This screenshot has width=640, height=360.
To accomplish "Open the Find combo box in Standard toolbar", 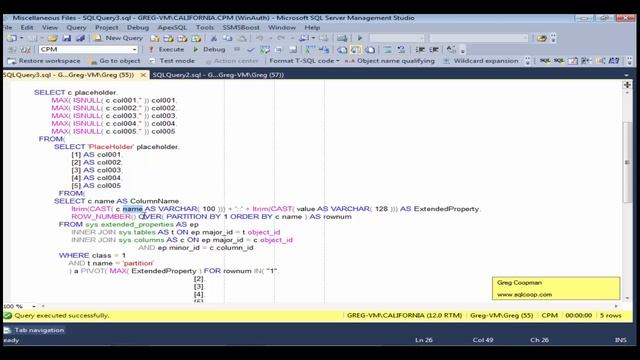I will tap(478, 38).
